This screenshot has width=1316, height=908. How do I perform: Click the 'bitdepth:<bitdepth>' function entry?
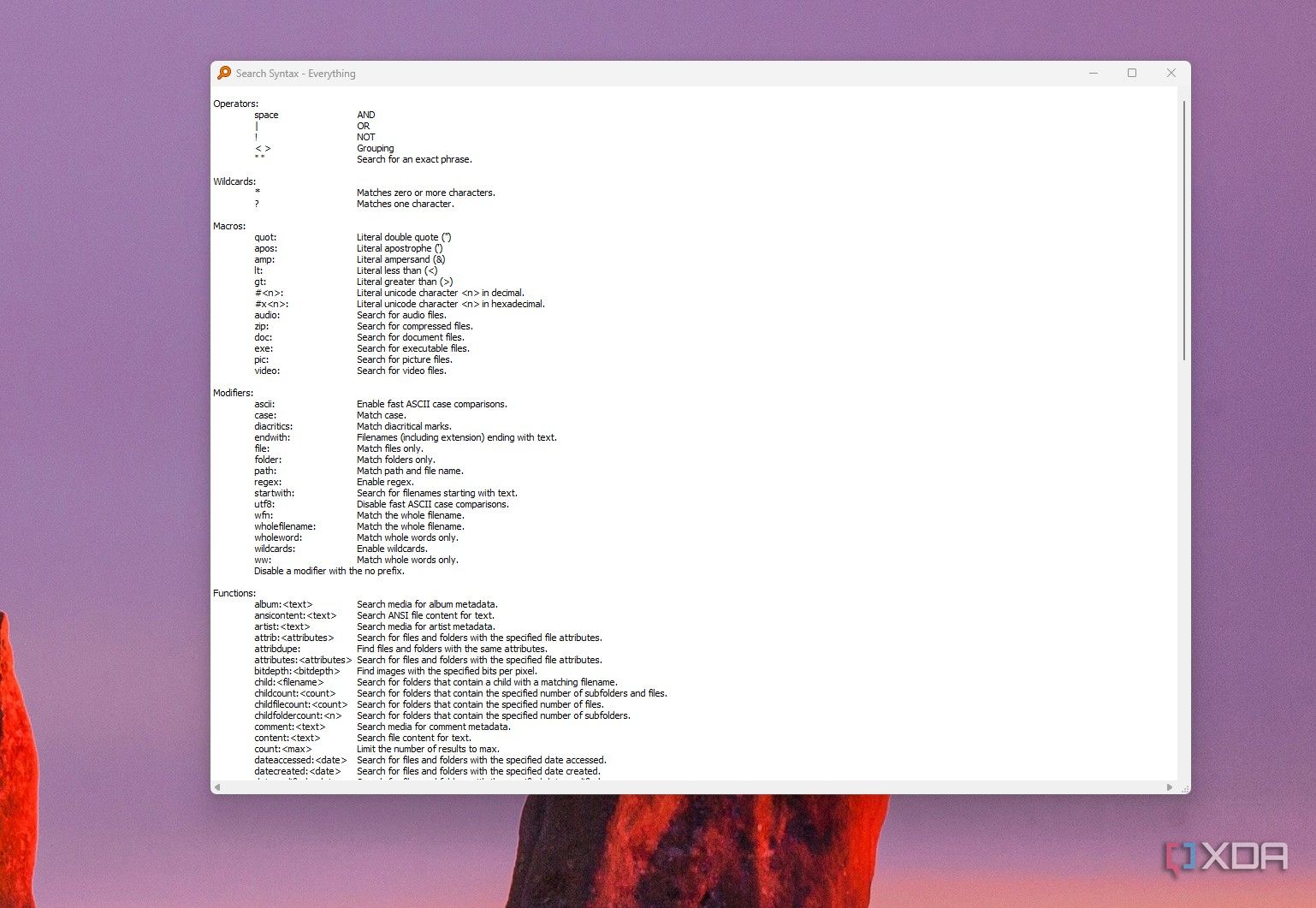click(x=297, y=671)
